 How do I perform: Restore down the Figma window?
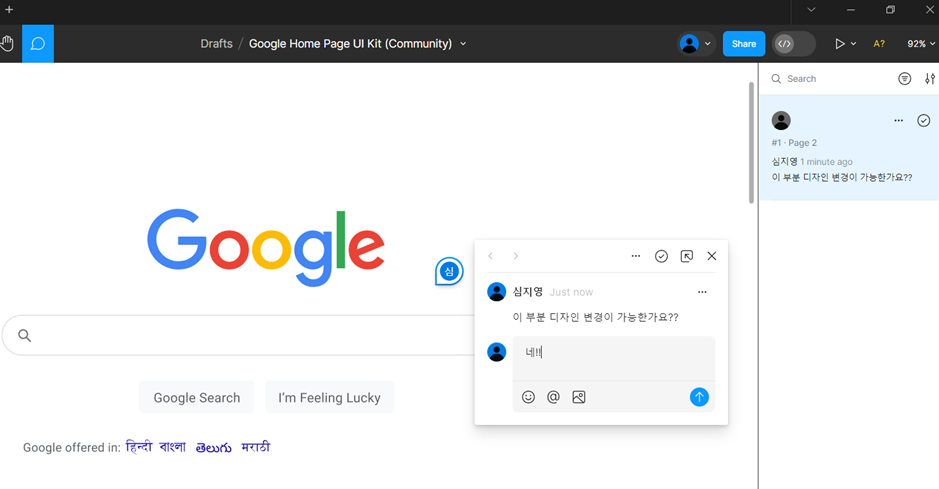tap(890, 10)
